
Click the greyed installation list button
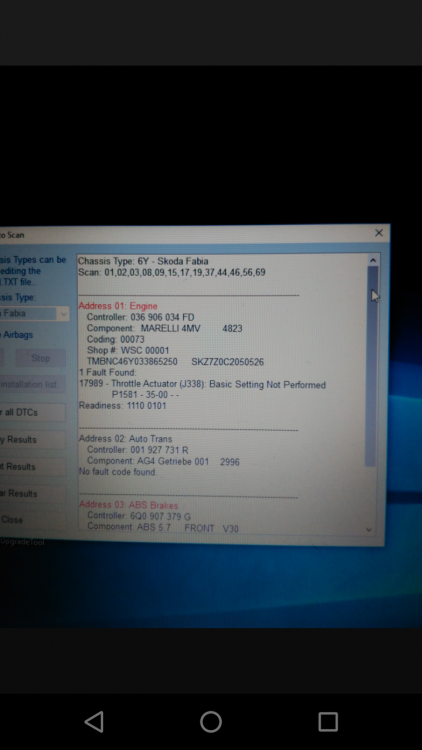tap(33, 384)
